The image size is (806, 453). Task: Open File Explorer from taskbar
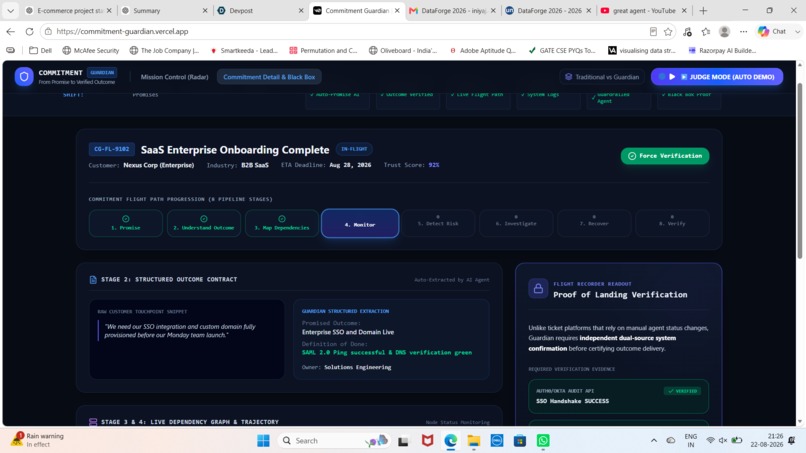click(x=473, y=441)
